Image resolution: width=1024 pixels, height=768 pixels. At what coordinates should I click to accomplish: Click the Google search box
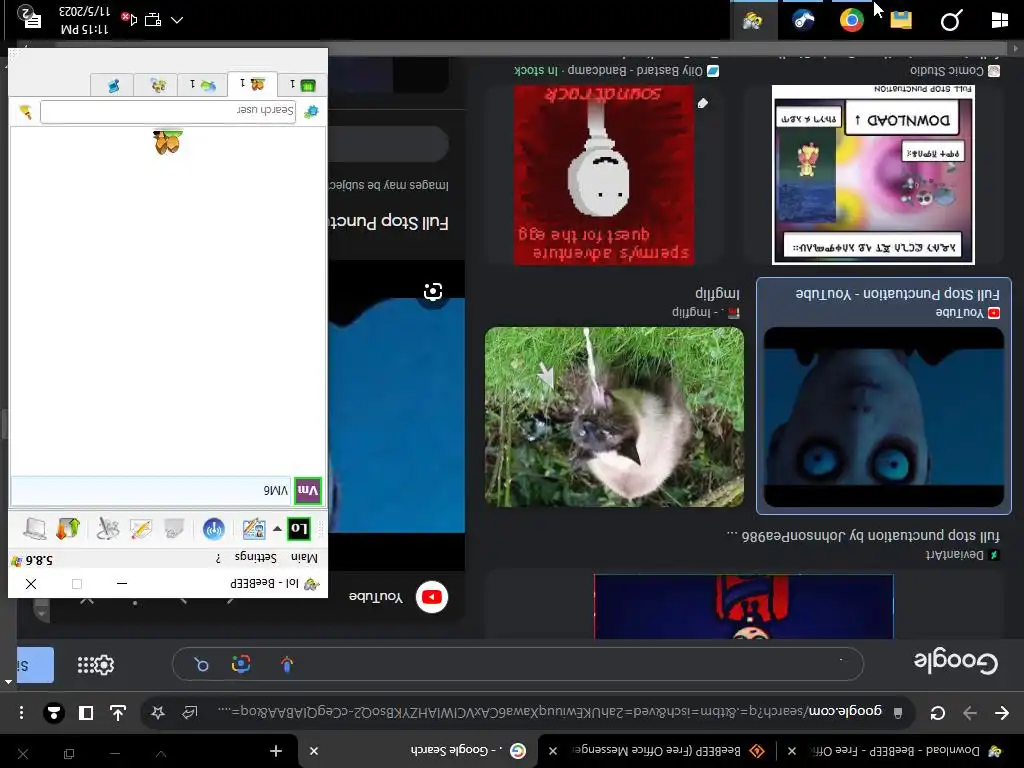point(518,664)
